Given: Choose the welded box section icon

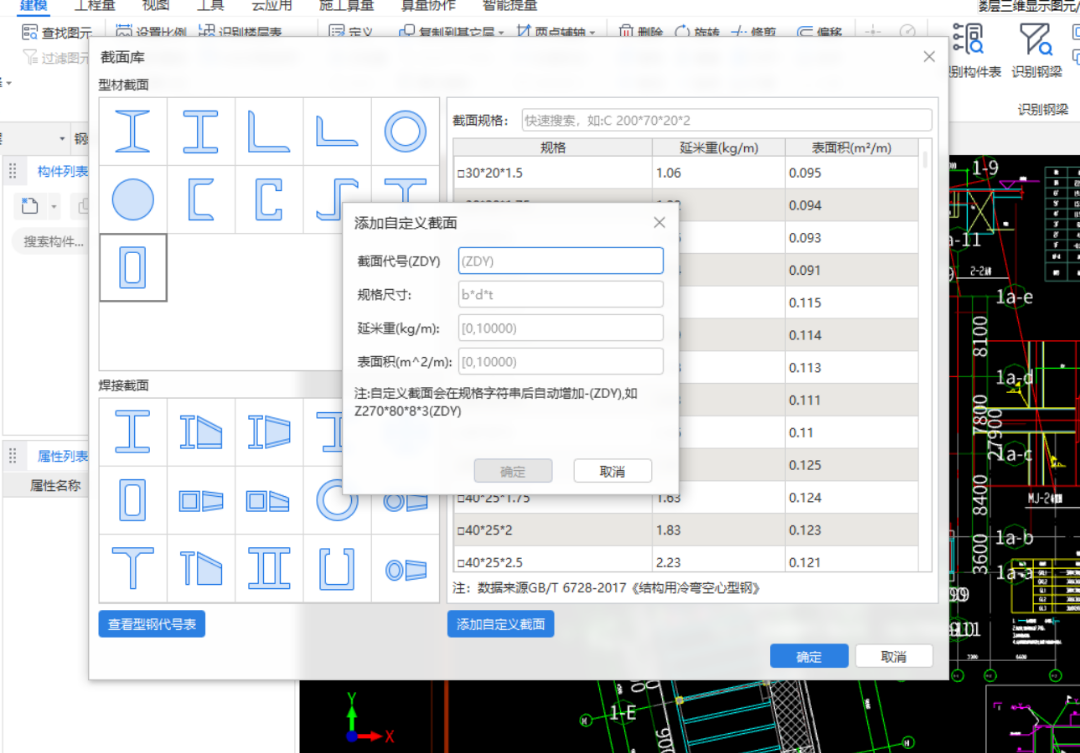Looking at the screenshot, I should pyautogui.click(x=132, y=500).
